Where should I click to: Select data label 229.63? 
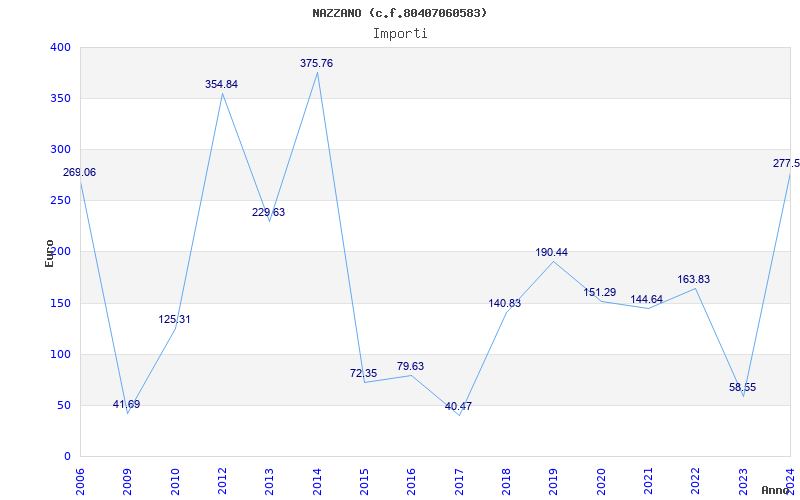[268, 212]
